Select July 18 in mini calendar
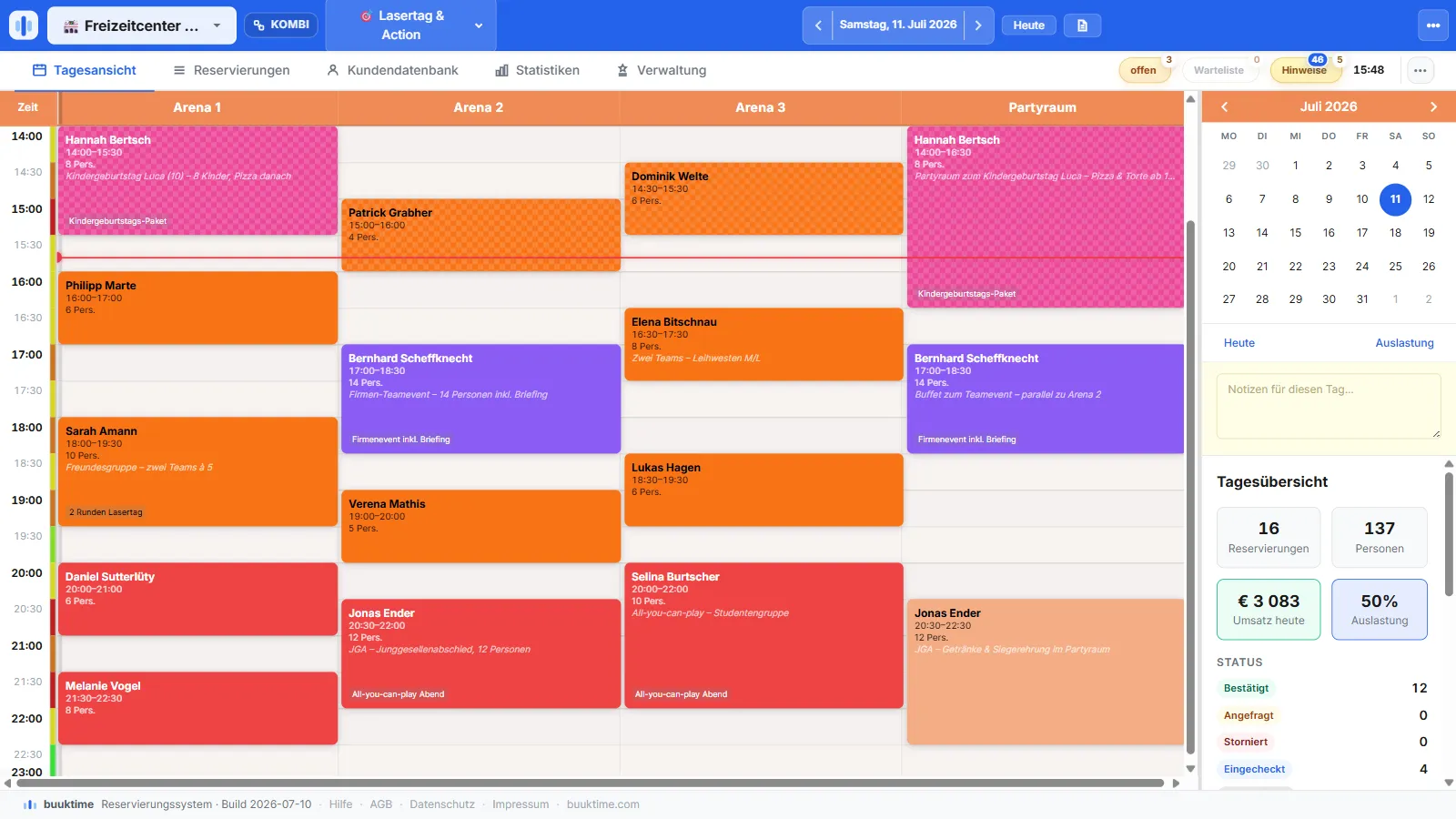 tap(1395, 233)
